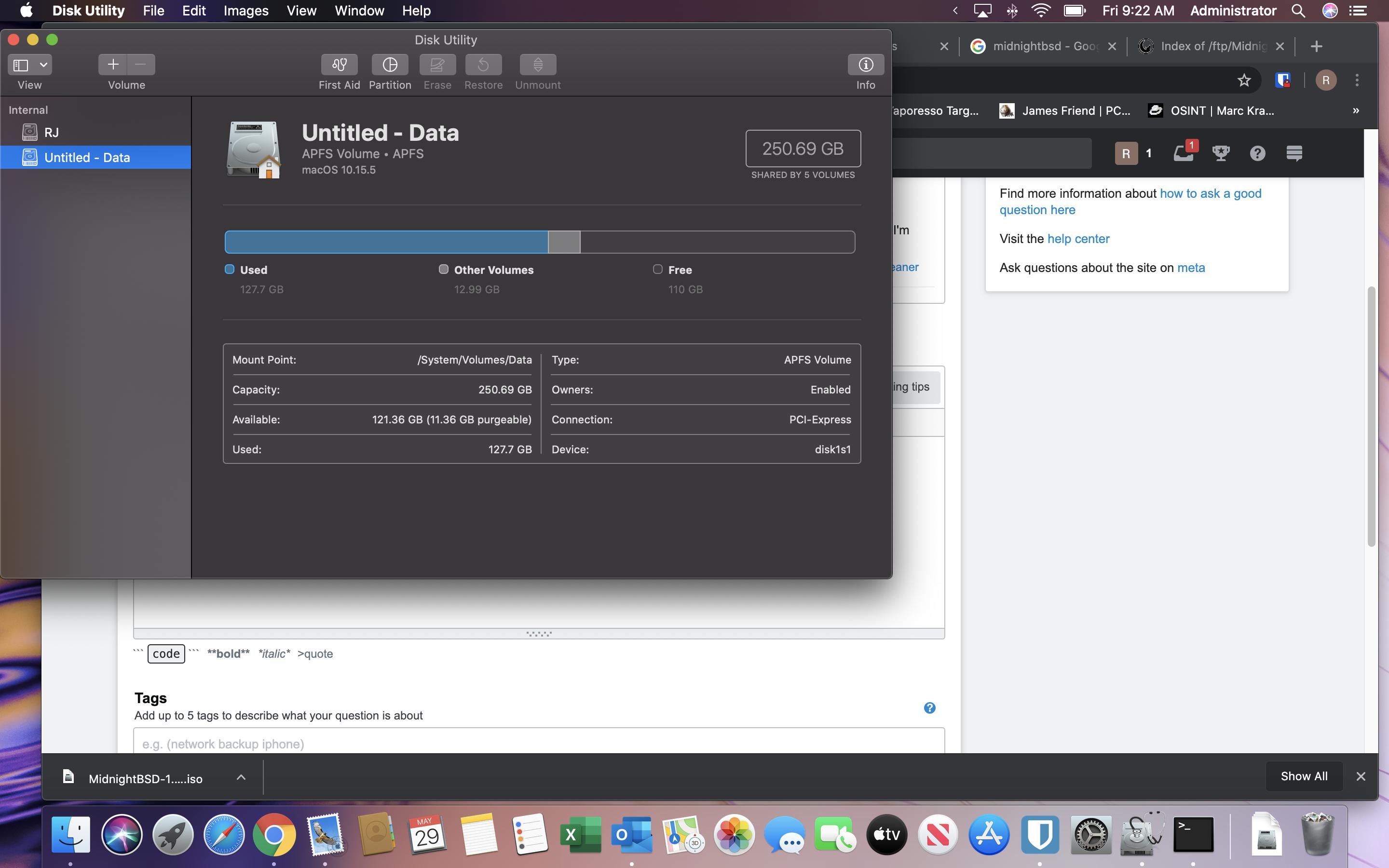
Task: Bookmark this page with star icon
Action: point(1244,81)
